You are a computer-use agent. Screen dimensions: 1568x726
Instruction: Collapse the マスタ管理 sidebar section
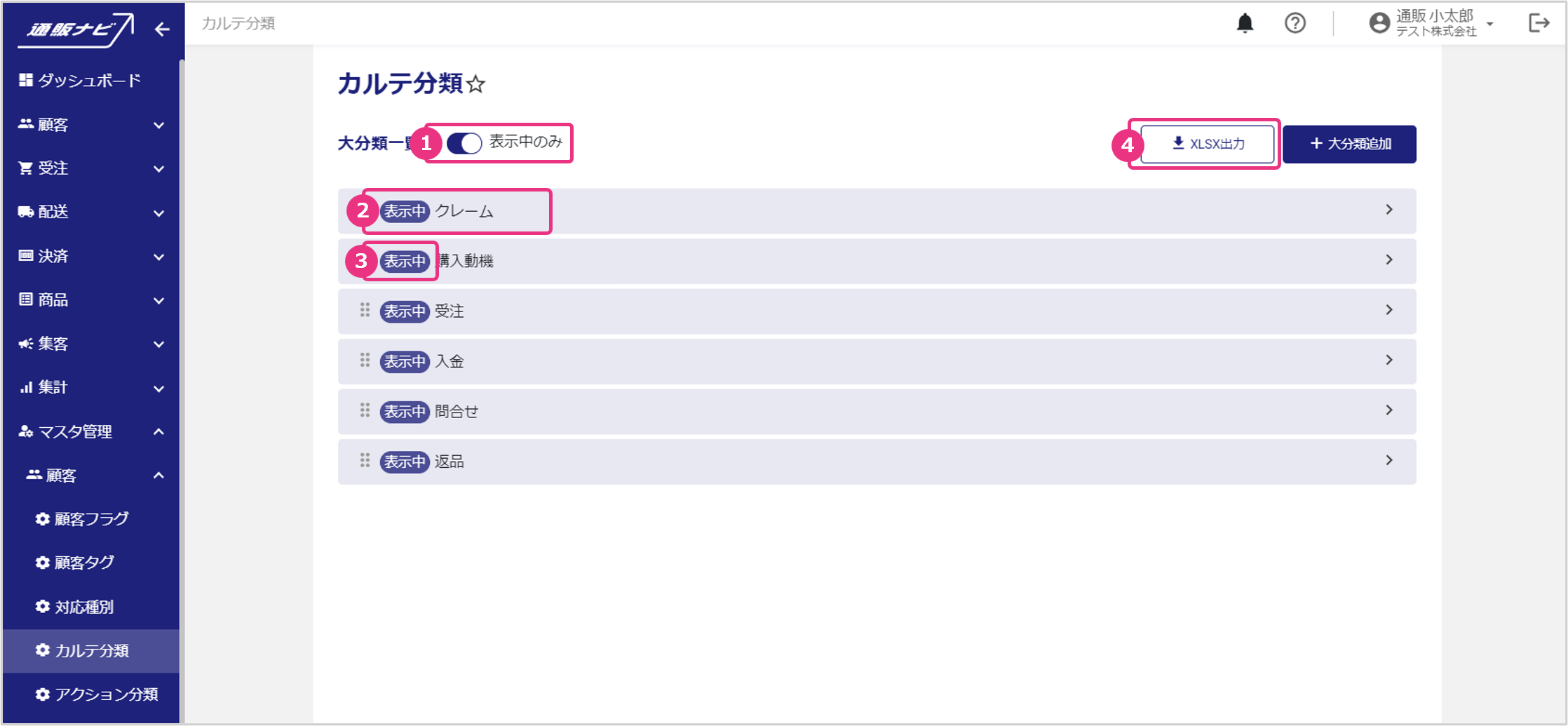pos(159,431)
